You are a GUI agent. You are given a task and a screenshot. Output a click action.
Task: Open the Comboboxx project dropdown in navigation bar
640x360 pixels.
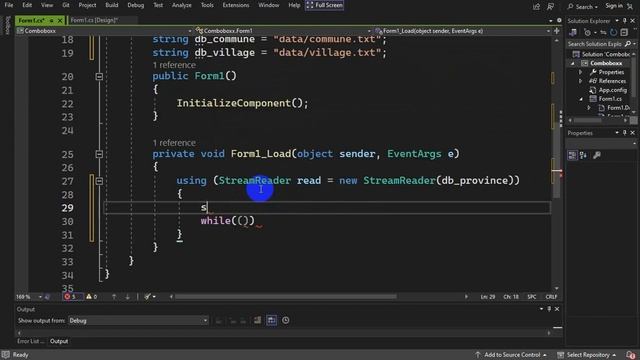(104, 31)
